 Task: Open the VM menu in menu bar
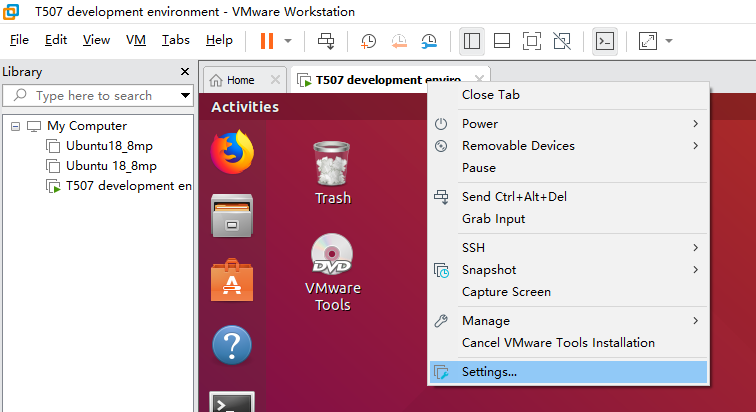point(135,40)
